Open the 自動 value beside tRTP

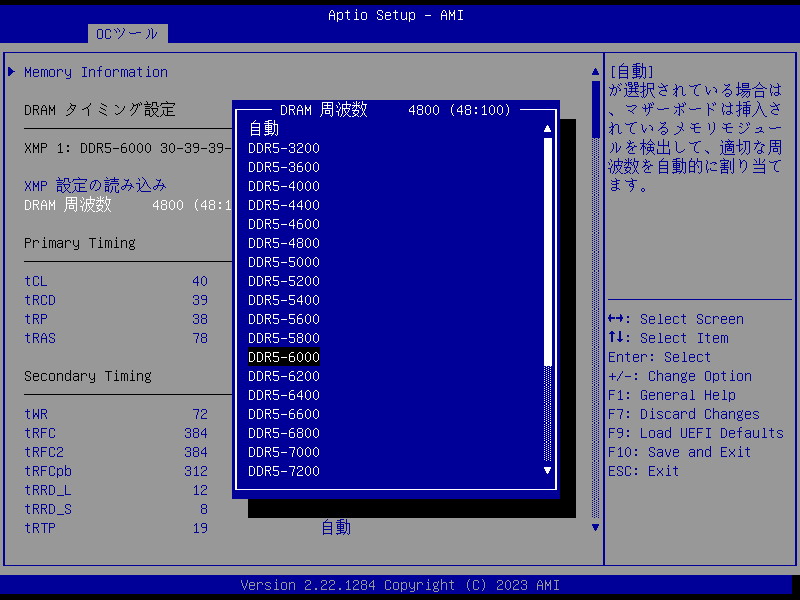click(336, 528)
